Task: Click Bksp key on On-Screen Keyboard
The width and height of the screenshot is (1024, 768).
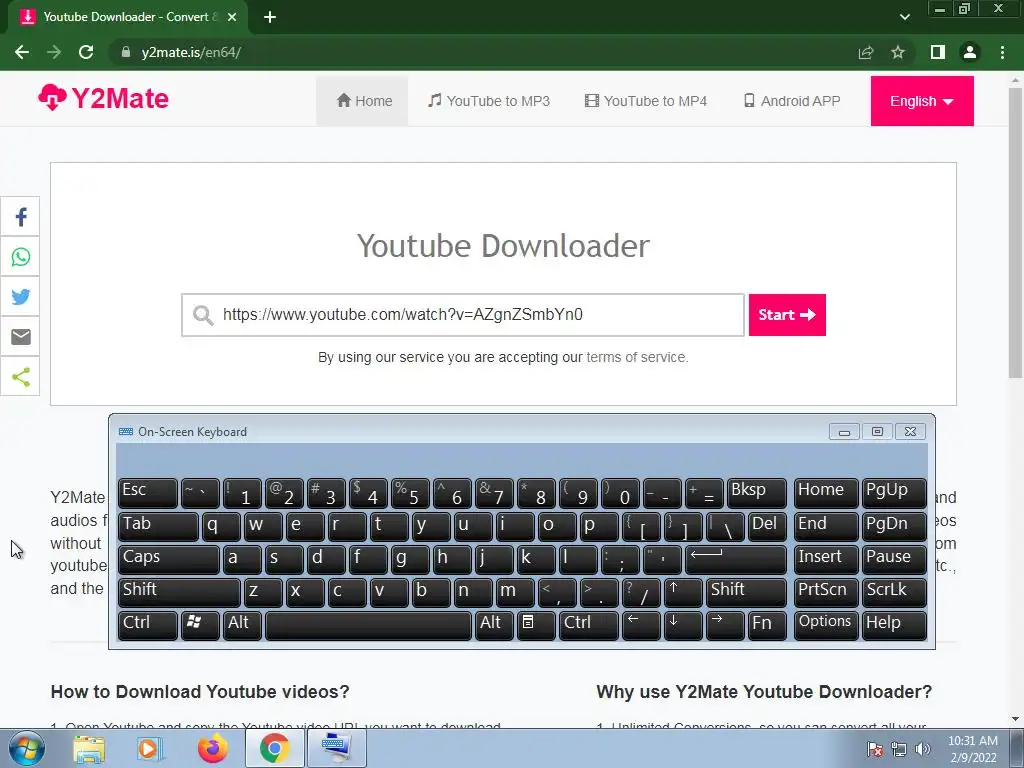Action: point(756,493)
